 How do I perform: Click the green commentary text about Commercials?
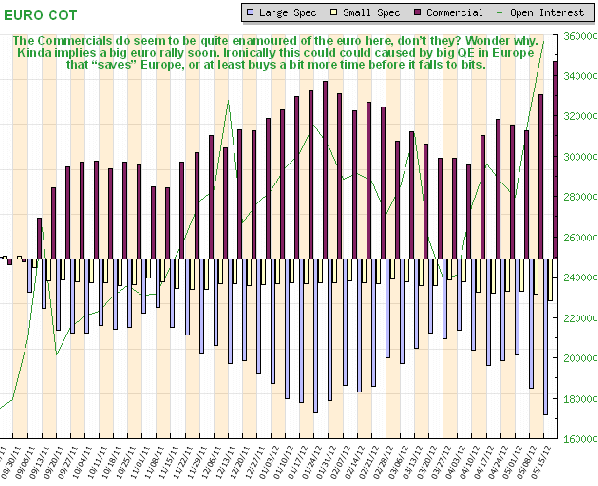276,53
